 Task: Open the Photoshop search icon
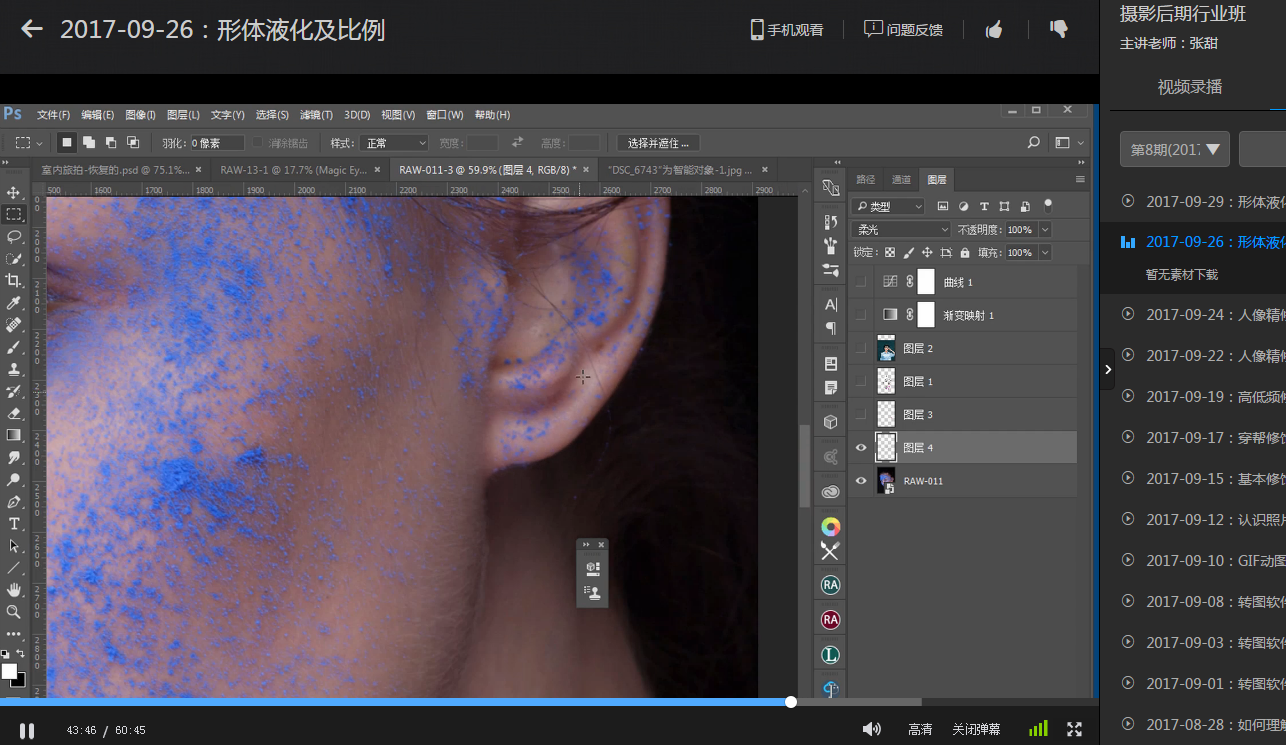click(x=1034, y=143)
